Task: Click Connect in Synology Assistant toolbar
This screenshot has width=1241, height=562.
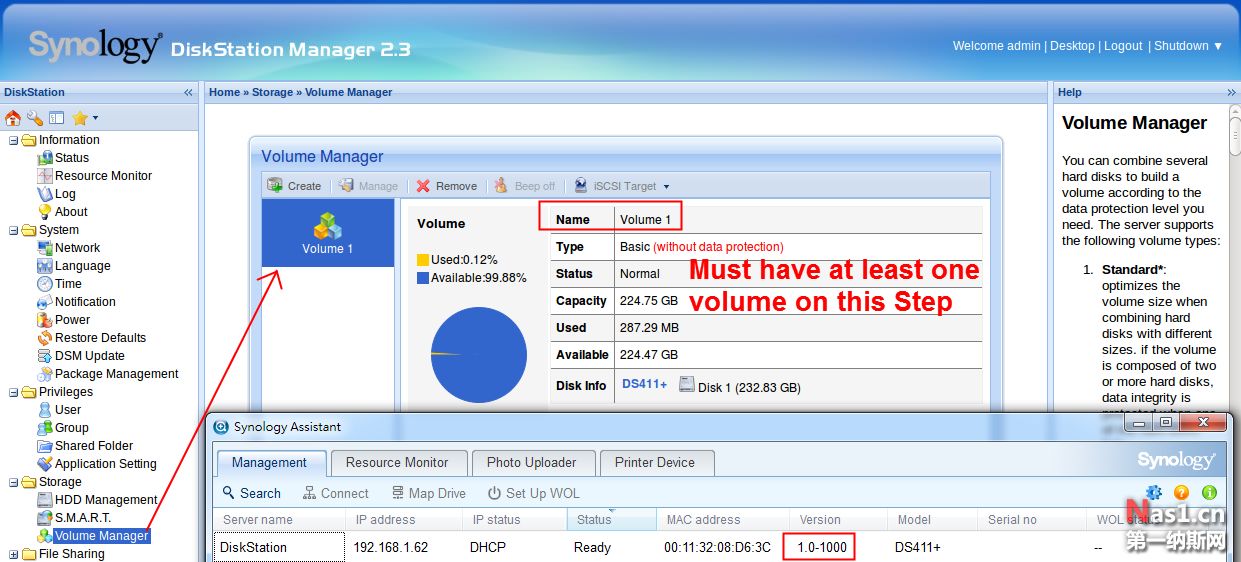Action: [335, 493]
